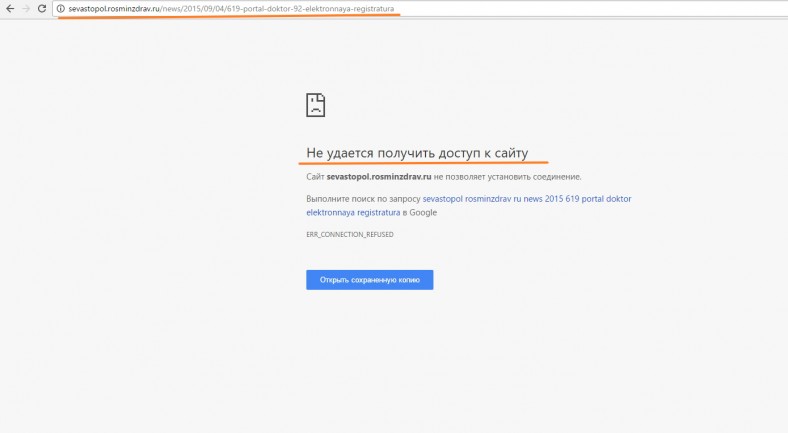This screenshot has height=433, width=788.
Task: Click bold site name sevastopol.rosminzdrav.ru
Action: coord(379,177)
